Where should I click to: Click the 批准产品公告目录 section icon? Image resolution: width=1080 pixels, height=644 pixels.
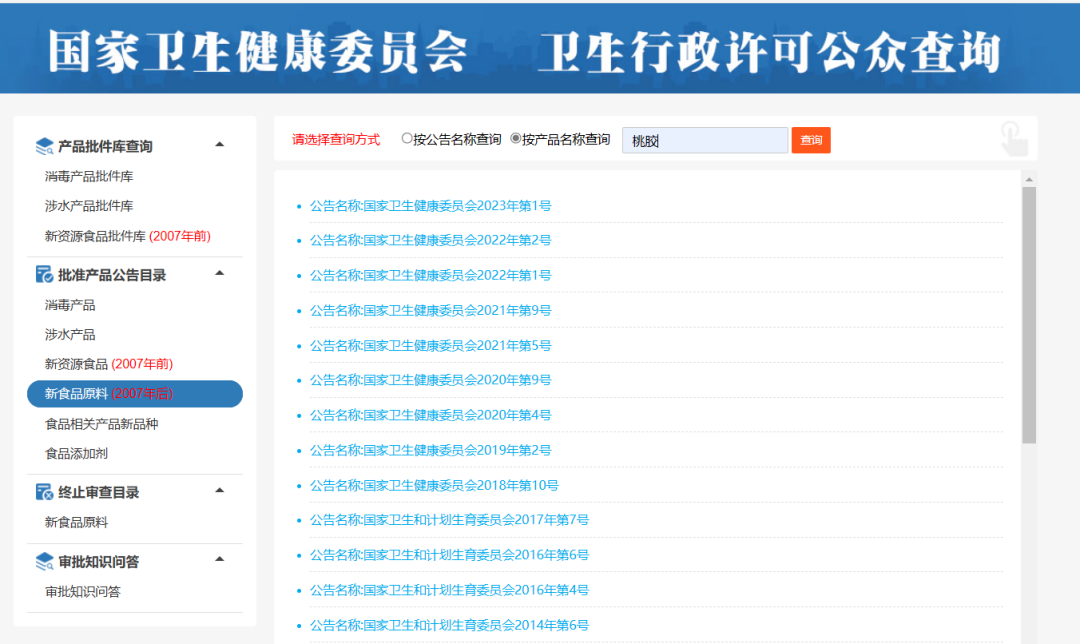coord(44,275)
